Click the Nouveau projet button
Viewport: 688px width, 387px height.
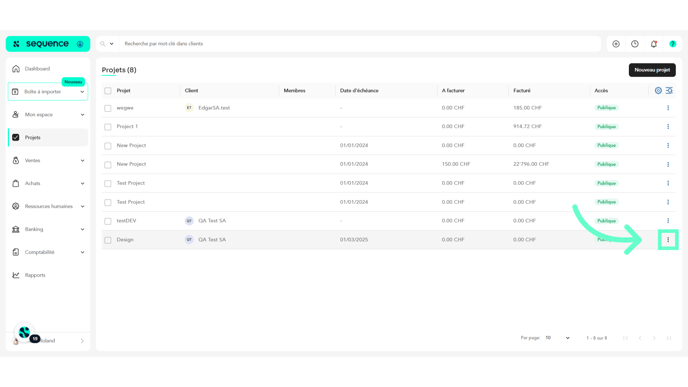click(652, 70)
